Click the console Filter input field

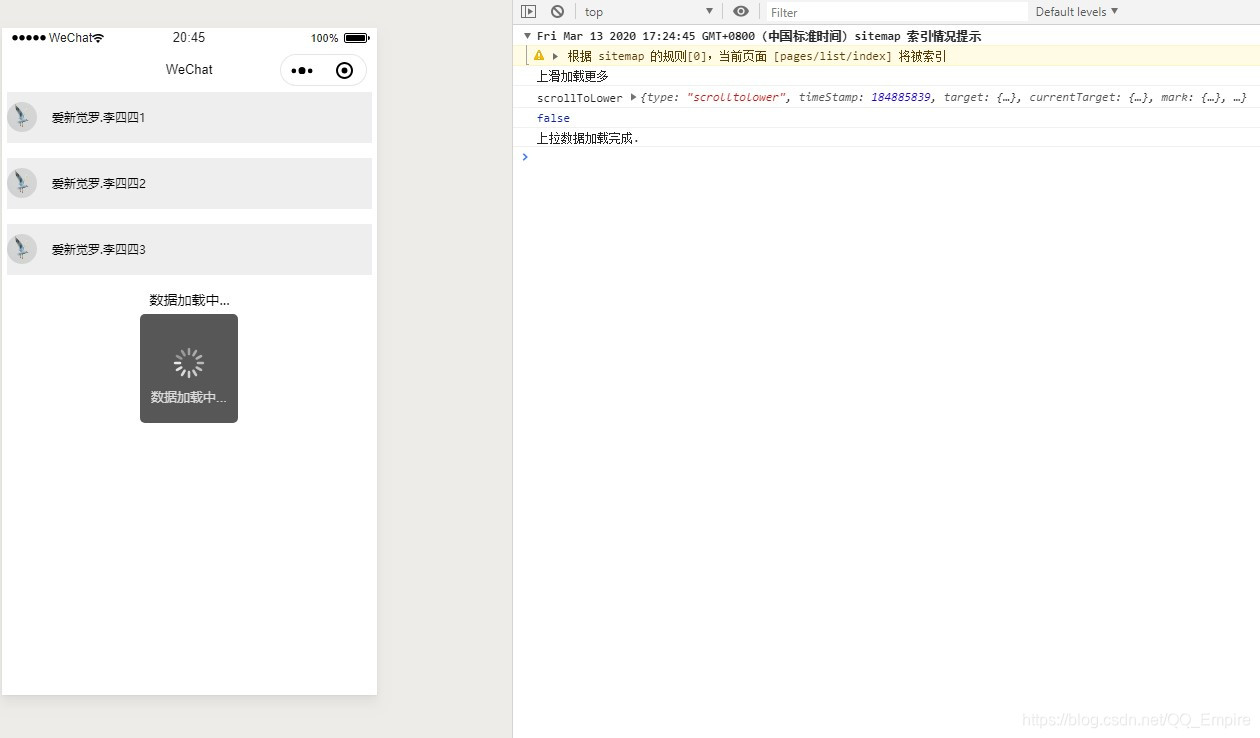890,11
